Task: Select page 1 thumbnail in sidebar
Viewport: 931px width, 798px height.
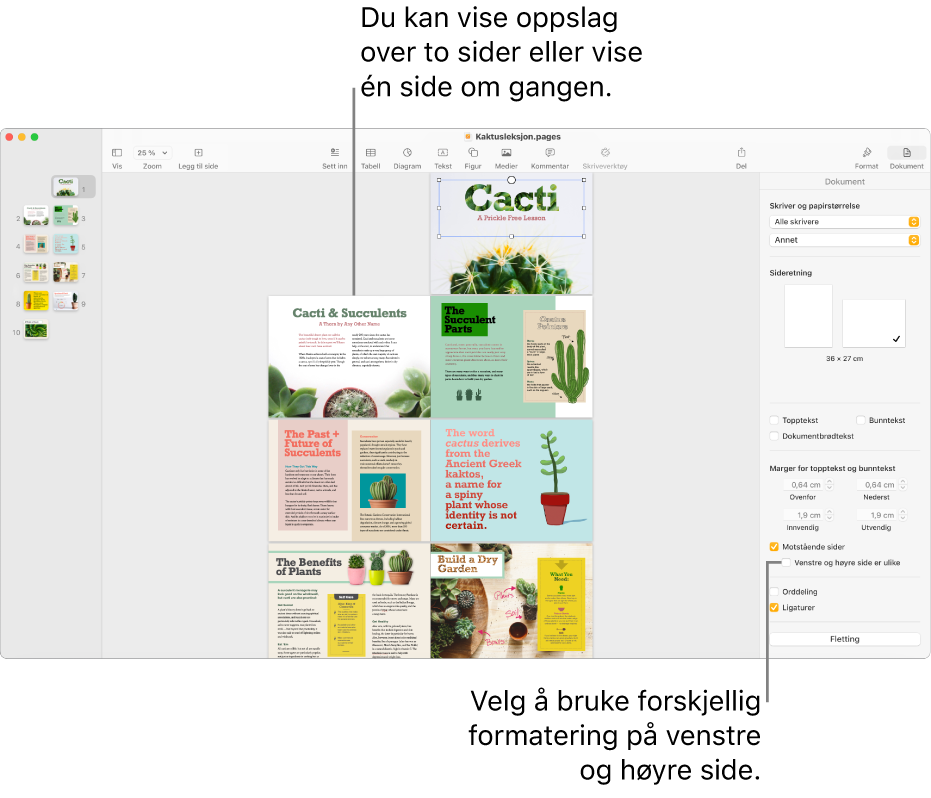Action: (65, 187)
